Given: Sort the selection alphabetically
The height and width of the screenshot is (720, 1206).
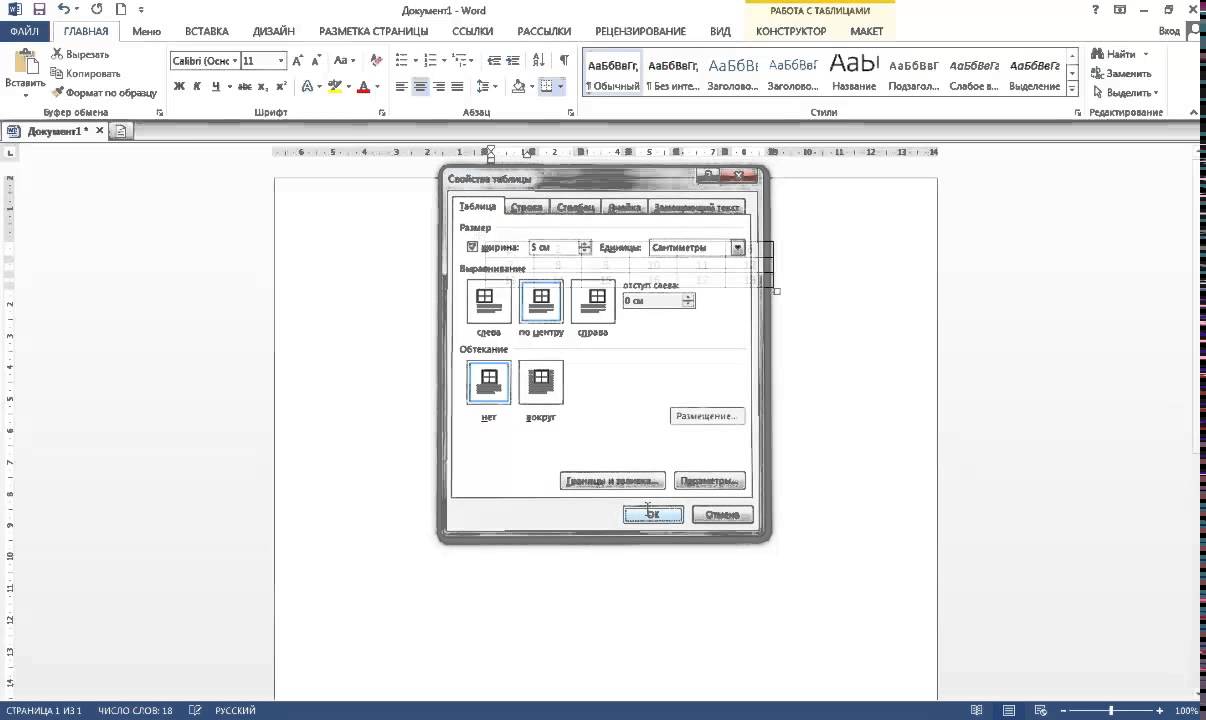Looking at the screenshot, I should pos(538,61).
